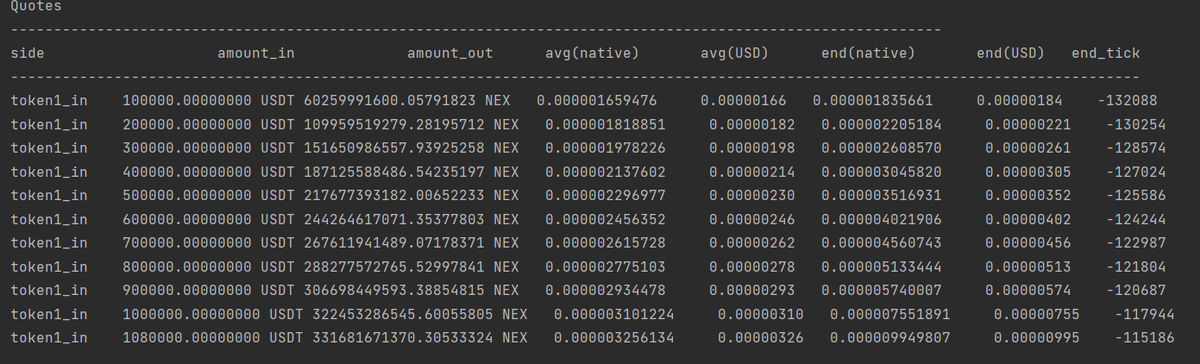The image size is (1200, 364).
Task: Click 800000.00000000 USDT amount value
Action: pyautogui.click(x=210, y=267)
